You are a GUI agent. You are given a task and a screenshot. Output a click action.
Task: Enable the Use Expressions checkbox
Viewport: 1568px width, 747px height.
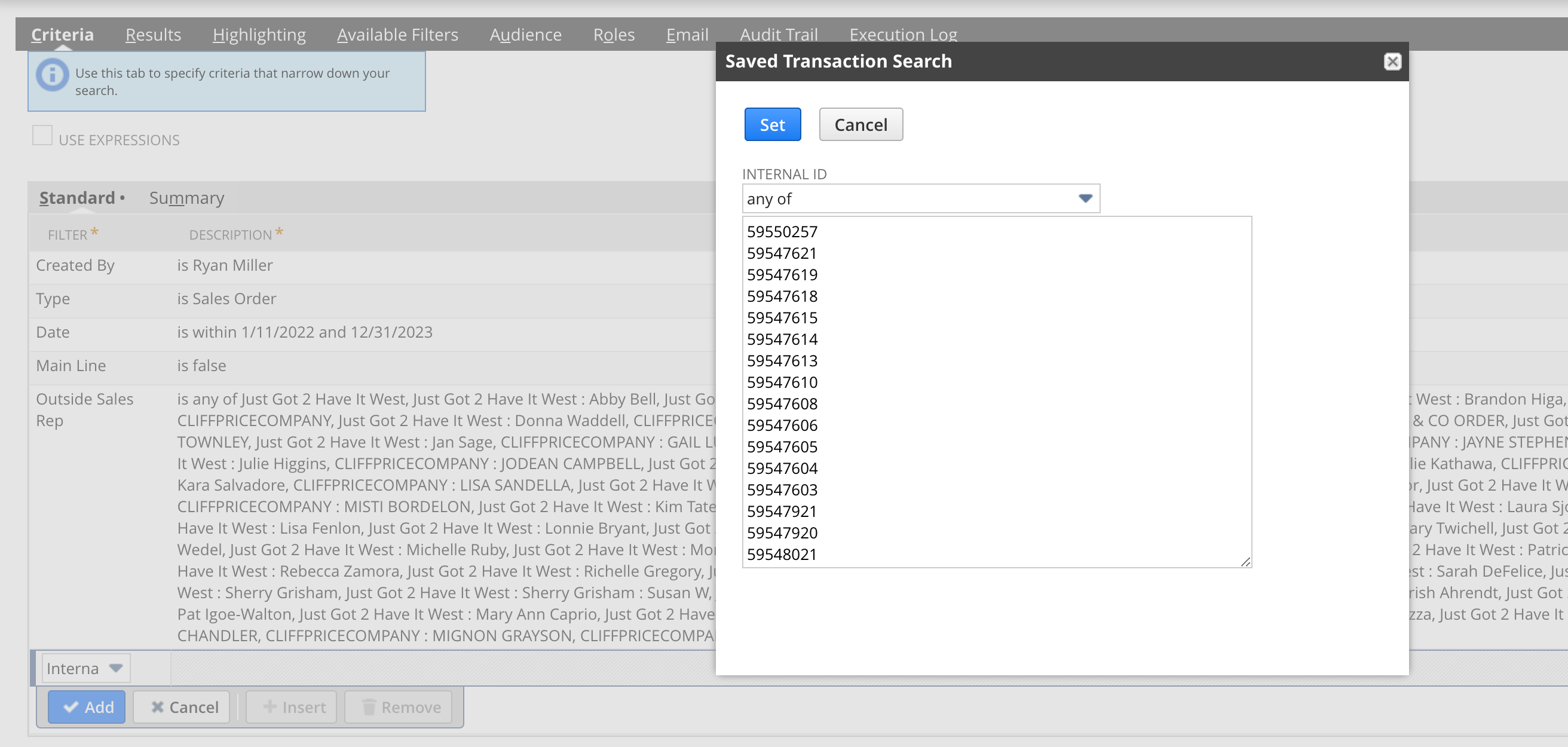(42, 135)
